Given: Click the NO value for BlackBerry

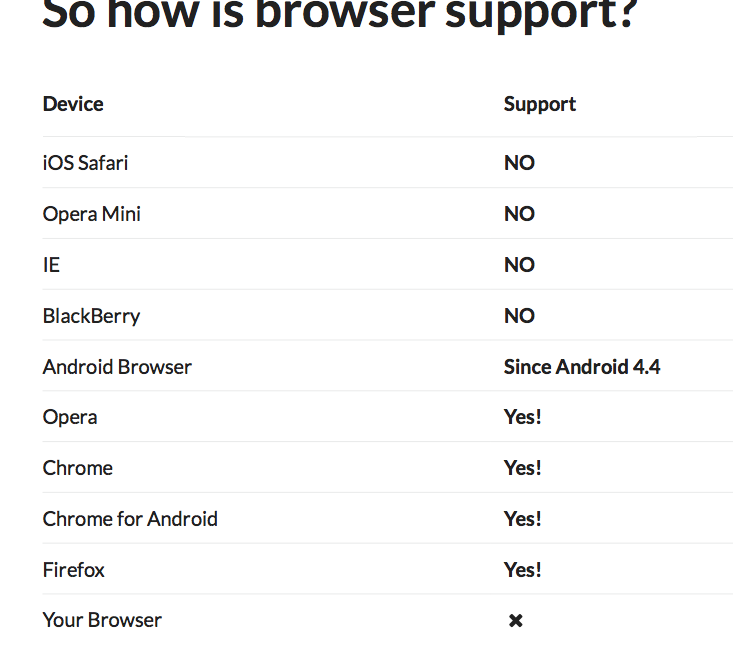Looking at the screenshot, I should pyautogui.click(x=519, y=316).
